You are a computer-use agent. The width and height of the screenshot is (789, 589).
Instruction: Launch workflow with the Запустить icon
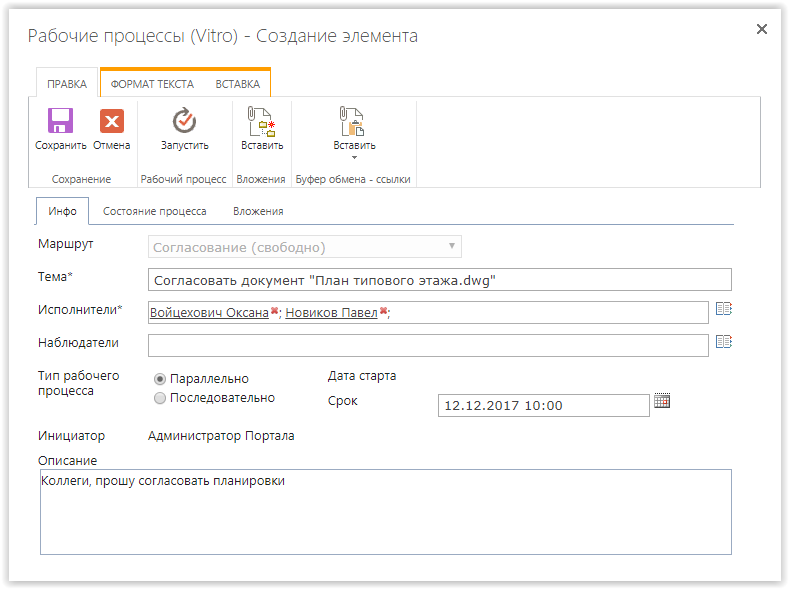click(184, 121)
